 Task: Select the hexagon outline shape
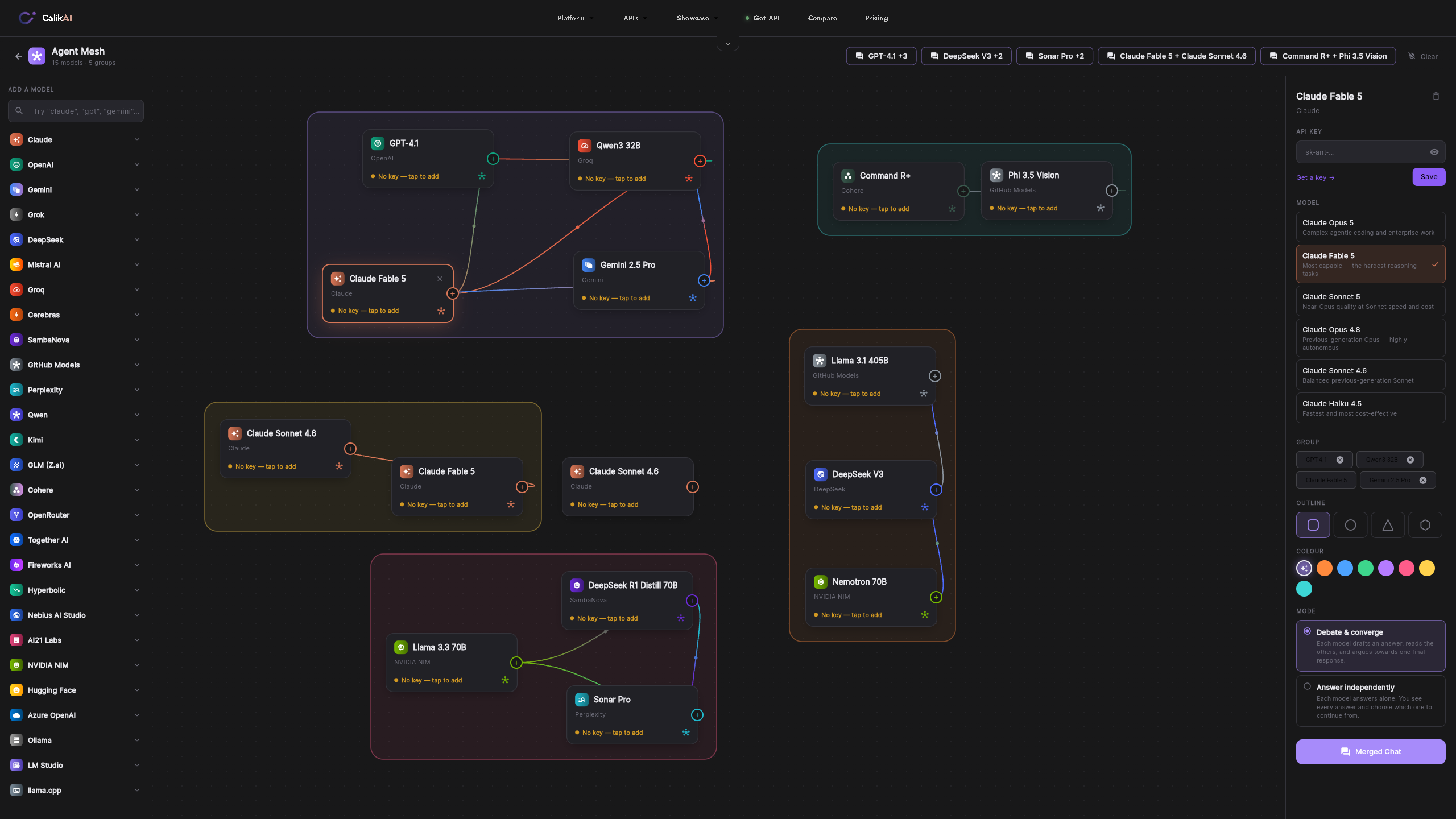[x=1425, y=525]
